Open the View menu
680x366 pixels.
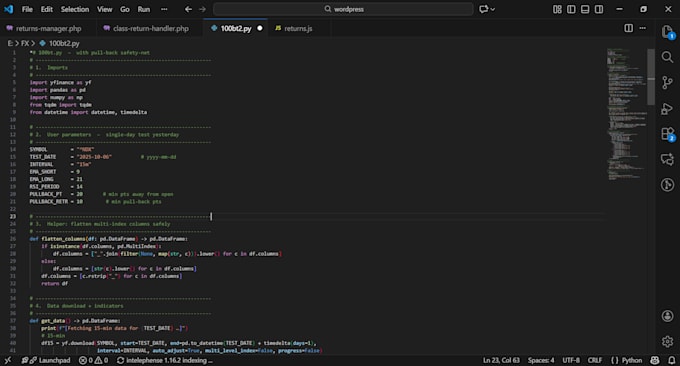click(x=104, y=9)
